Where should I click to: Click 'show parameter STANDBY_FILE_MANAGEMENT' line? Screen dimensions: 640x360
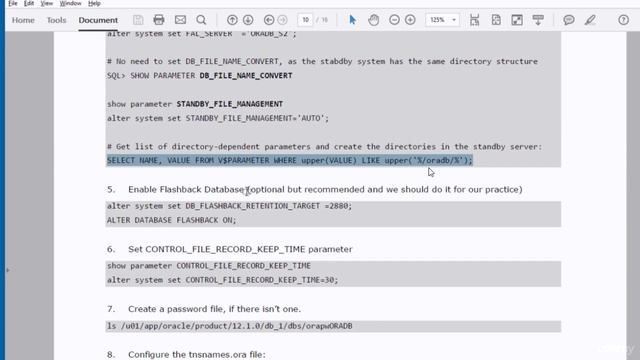click(x=195, y=104)
